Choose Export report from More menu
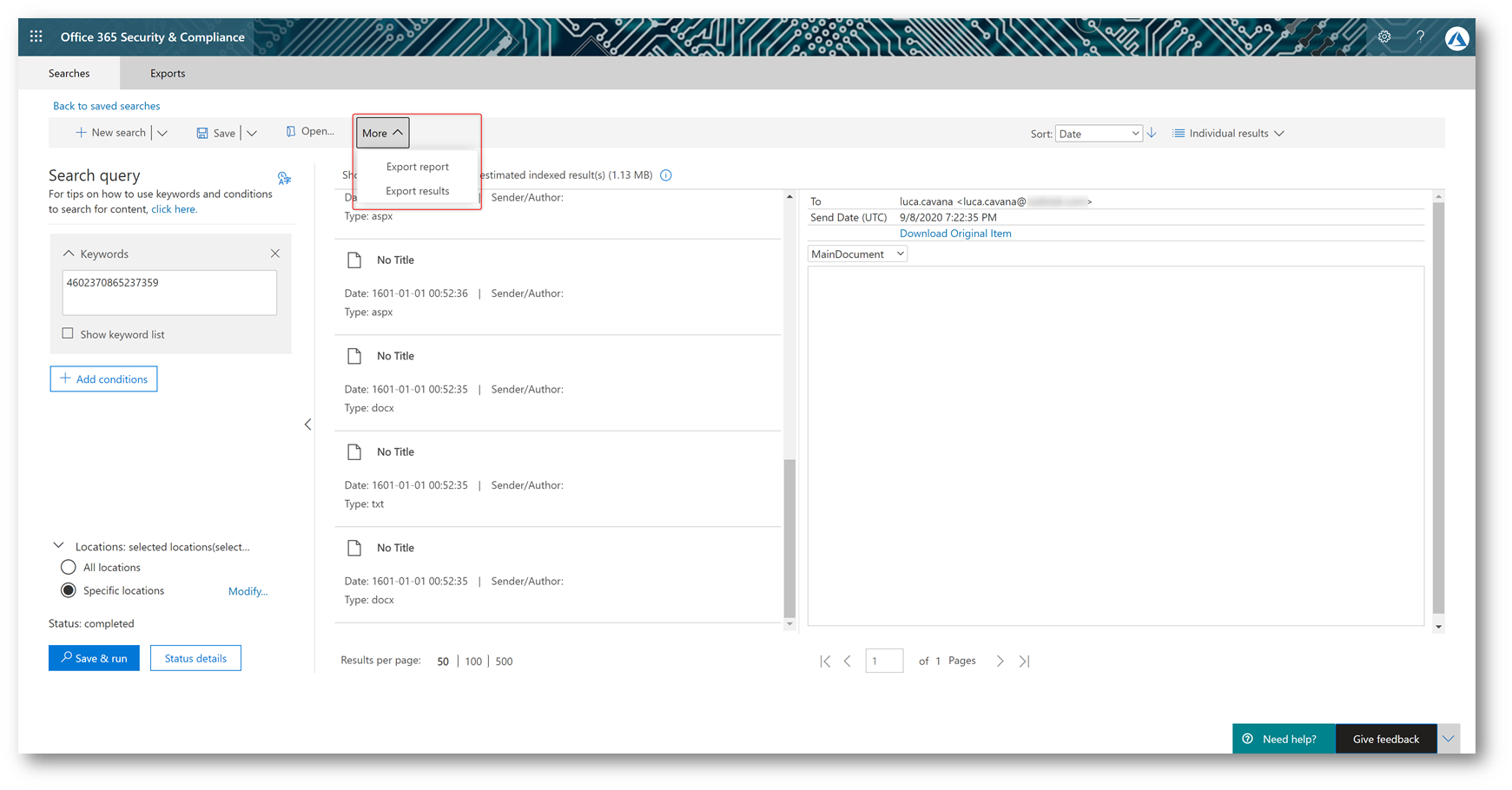Screen dimensions: 1512x790 [418, 167]
